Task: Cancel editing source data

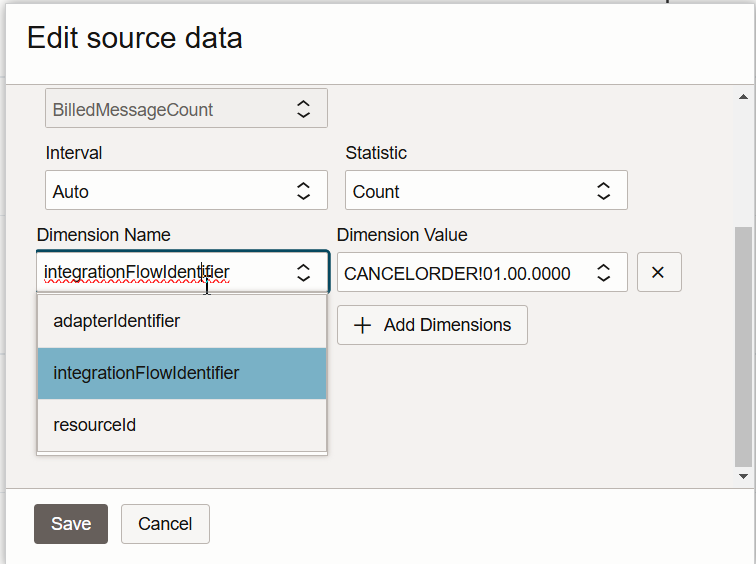Action: [x=165, y=524]
